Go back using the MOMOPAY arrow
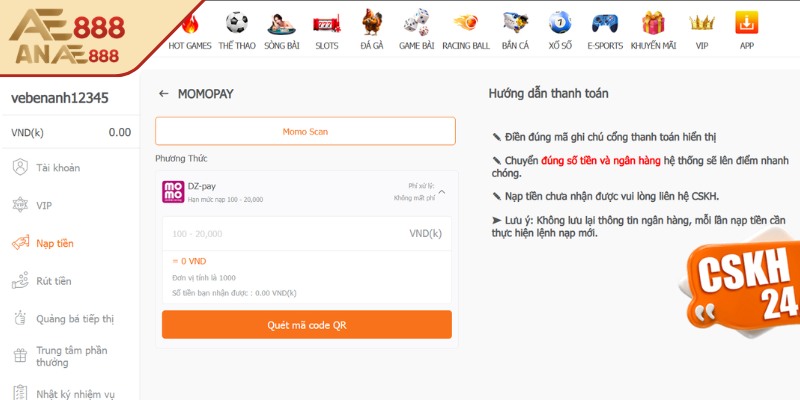Viewport: 800px width, 400px height. tap(163, 94)
